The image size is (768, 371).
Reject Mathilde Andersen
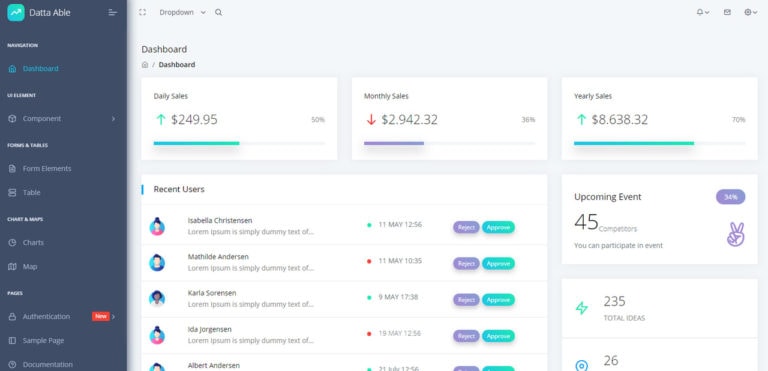pyautogui.click(x=466, y=264)
